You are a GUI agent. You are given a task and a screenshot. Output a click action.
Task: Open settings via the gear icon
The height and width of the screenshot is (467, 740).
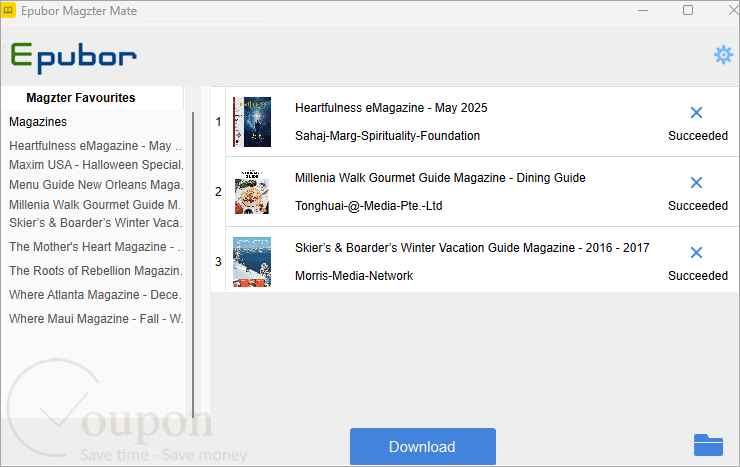click(x=723, y=55)
